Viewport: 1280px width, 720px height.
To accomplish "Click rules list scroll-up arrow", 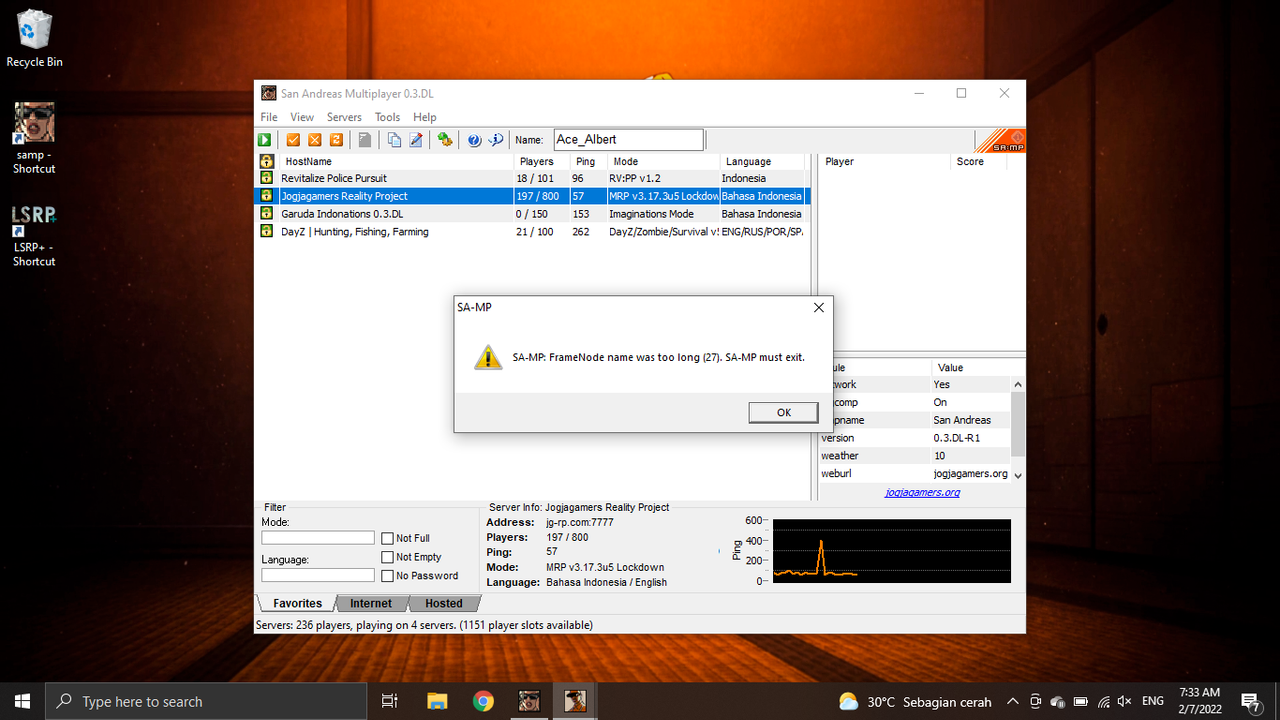I will pos(1018,385).
